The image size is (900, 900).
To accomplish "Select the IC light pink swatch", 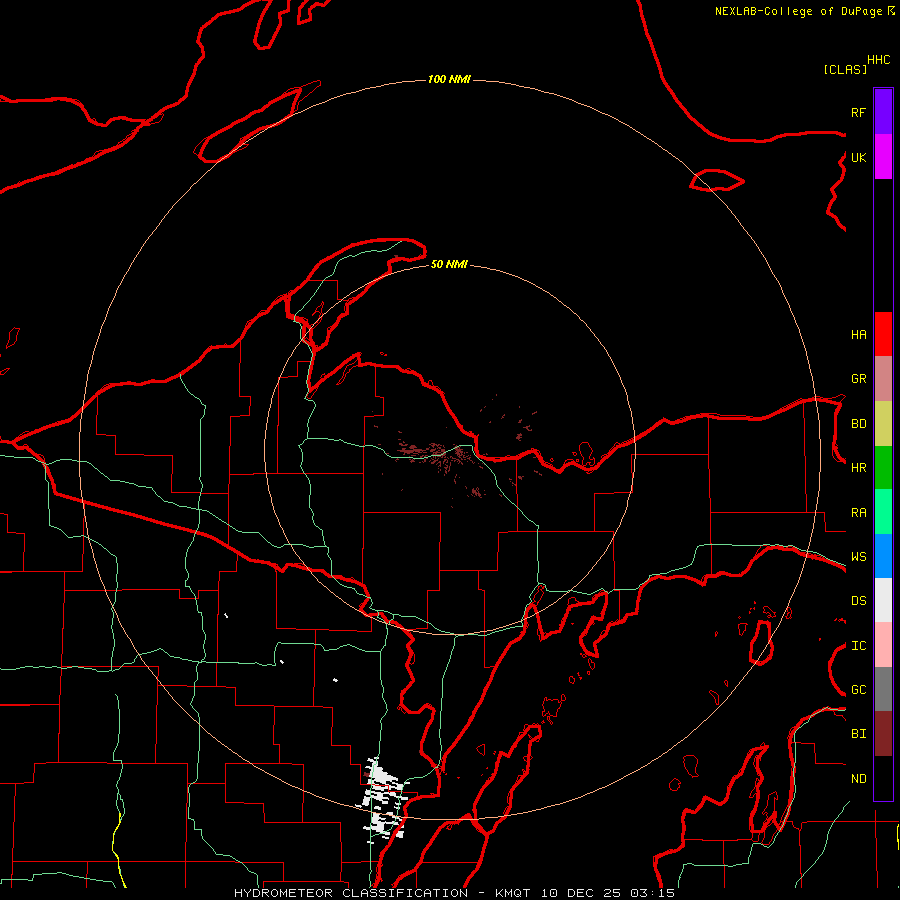I will pos(883,645).
